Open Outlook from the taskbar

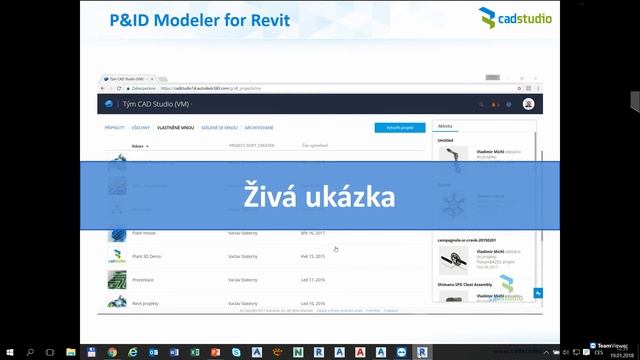point(153,352)
